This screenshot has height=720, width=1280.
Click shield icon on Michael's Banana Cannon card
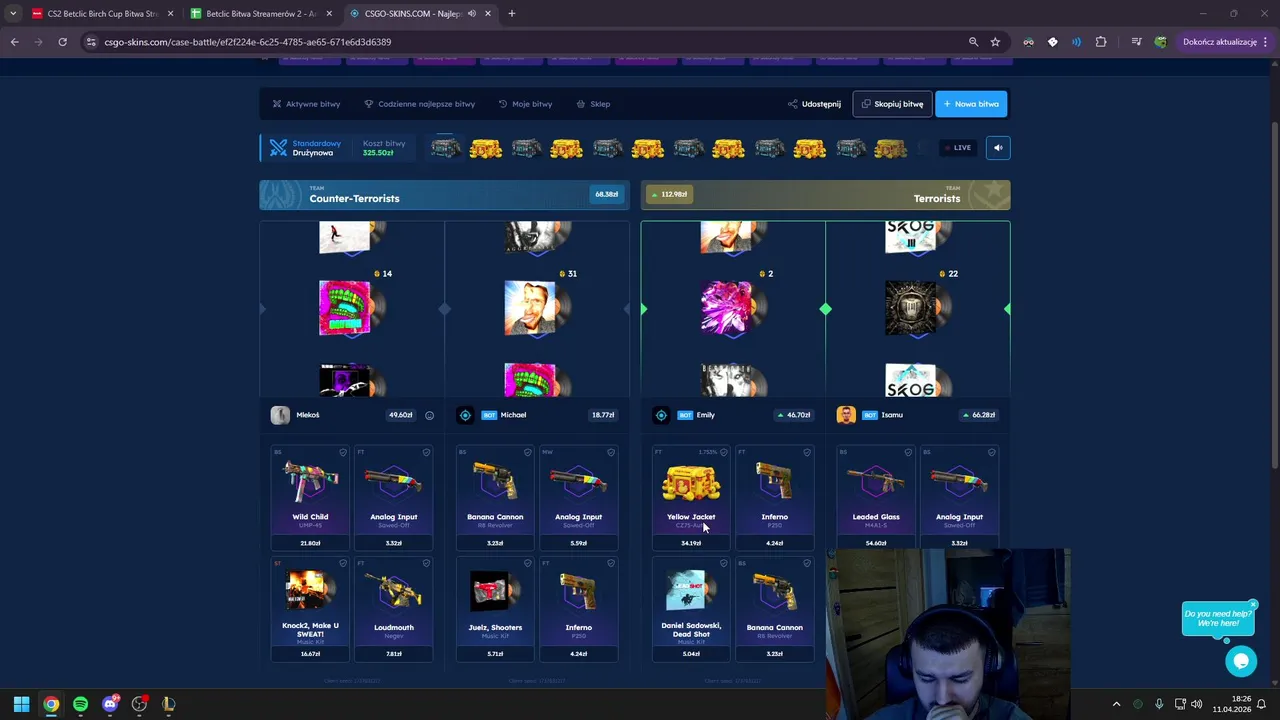coord(527,453)
